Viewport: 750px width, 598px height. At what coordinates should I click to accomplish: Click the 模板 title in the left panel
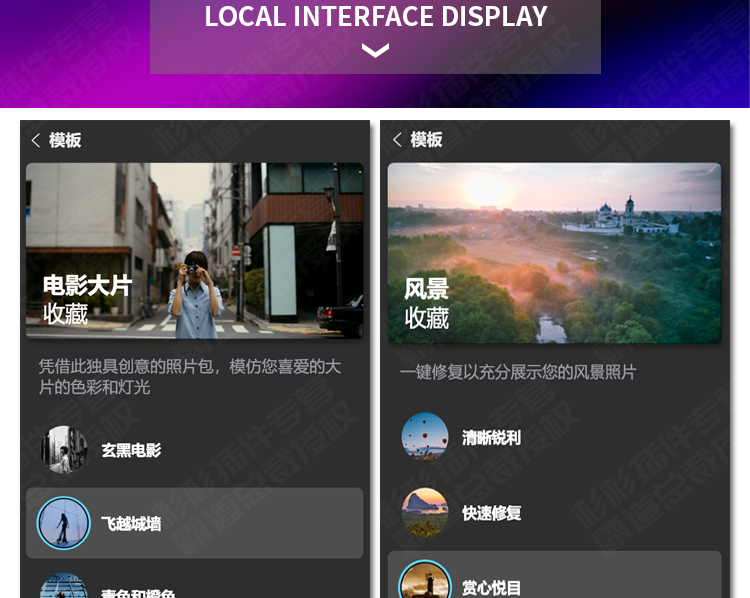tap(65, 140)
